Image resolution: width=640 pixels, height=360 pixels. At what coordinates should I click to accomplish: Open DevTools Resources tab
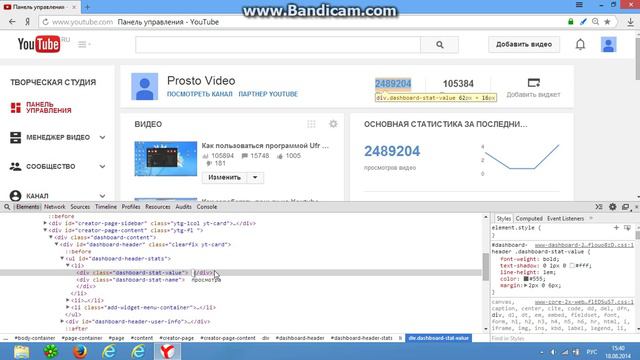coord(158,207)
